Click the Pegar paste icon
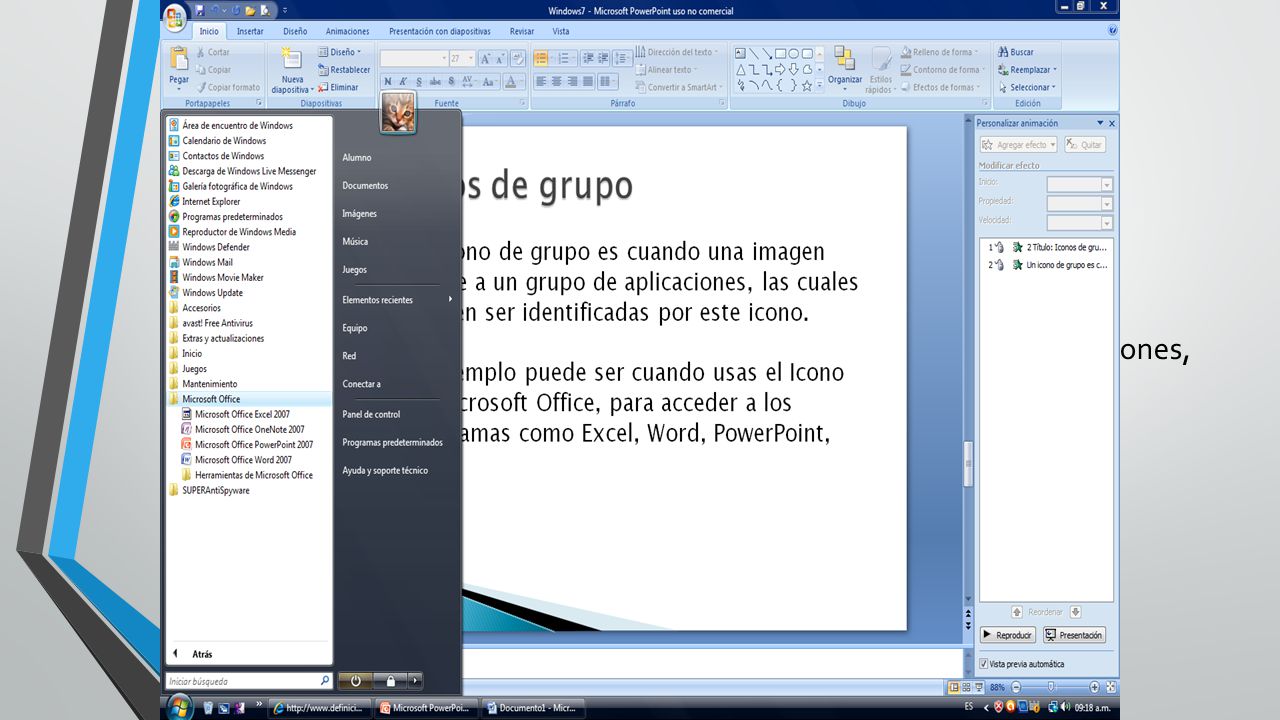This screenshot has width=1280, height=720. point(179,59)
